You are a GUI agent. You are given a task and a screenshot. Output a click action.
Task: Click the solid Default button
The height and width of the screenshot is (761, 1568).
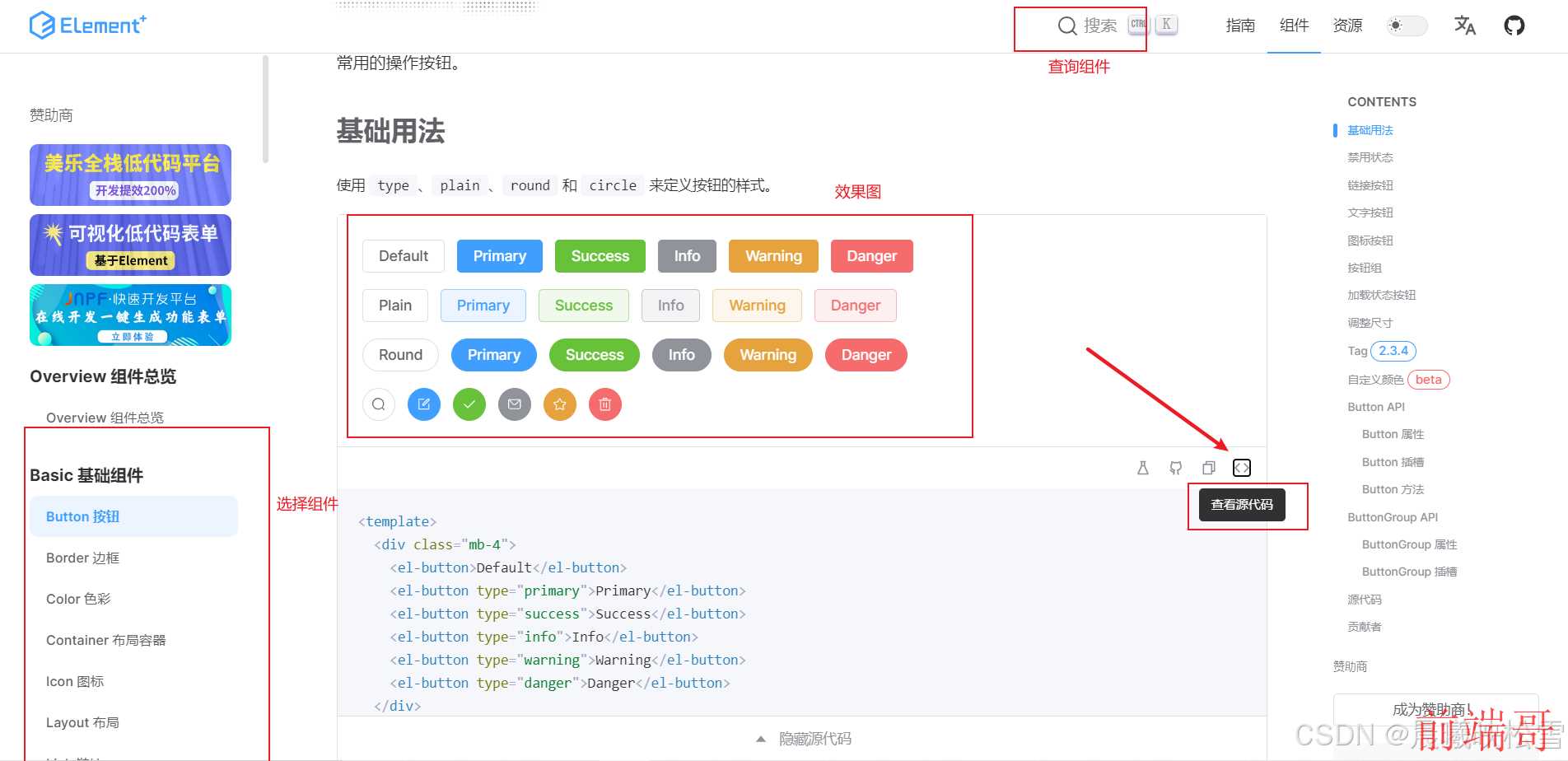click(x=404, y=256)
